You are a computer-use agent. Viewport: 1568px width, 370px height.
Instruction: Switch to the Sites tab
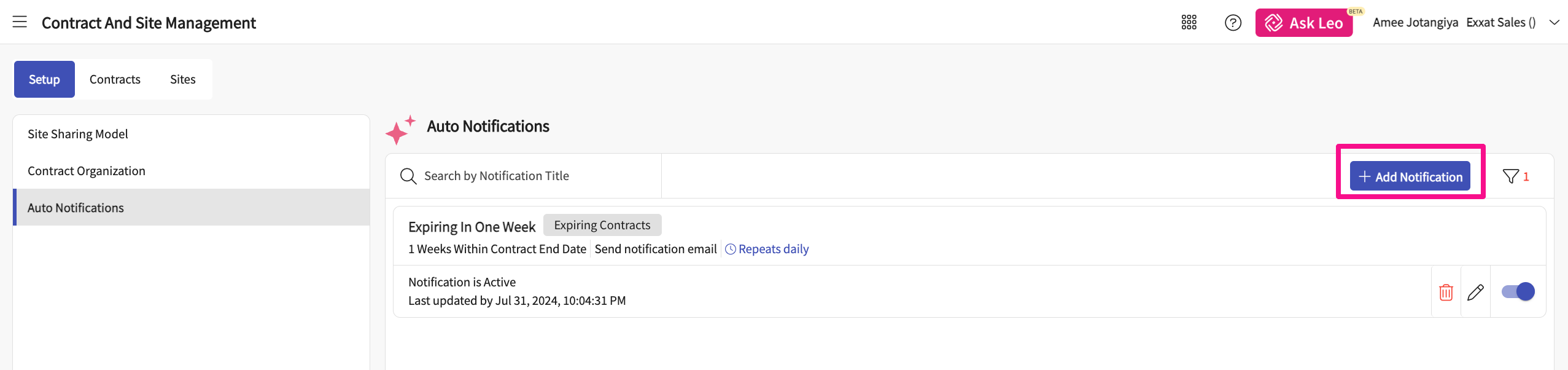coord(182,79)
